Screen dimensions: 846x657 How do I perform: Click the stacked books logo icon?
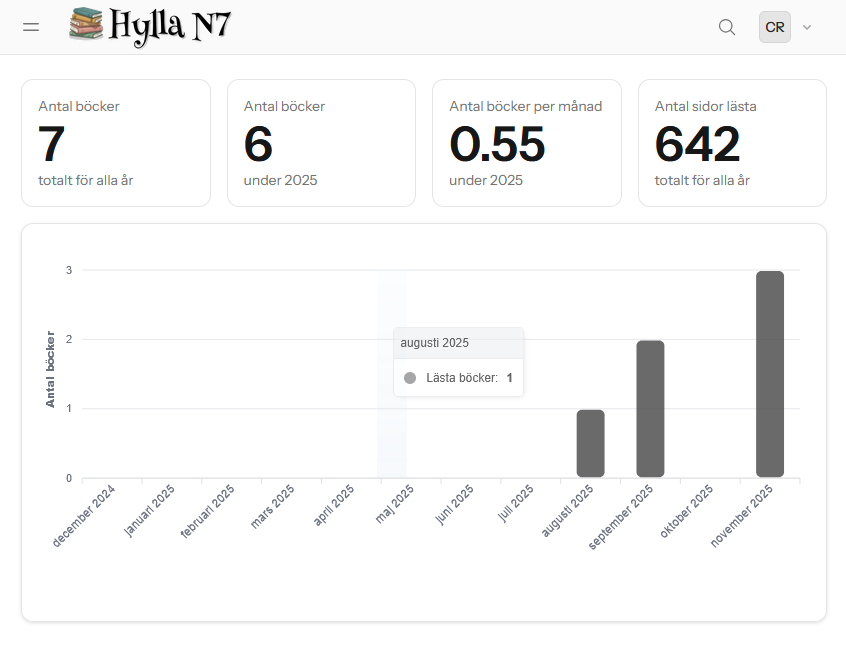click(86, 26)
